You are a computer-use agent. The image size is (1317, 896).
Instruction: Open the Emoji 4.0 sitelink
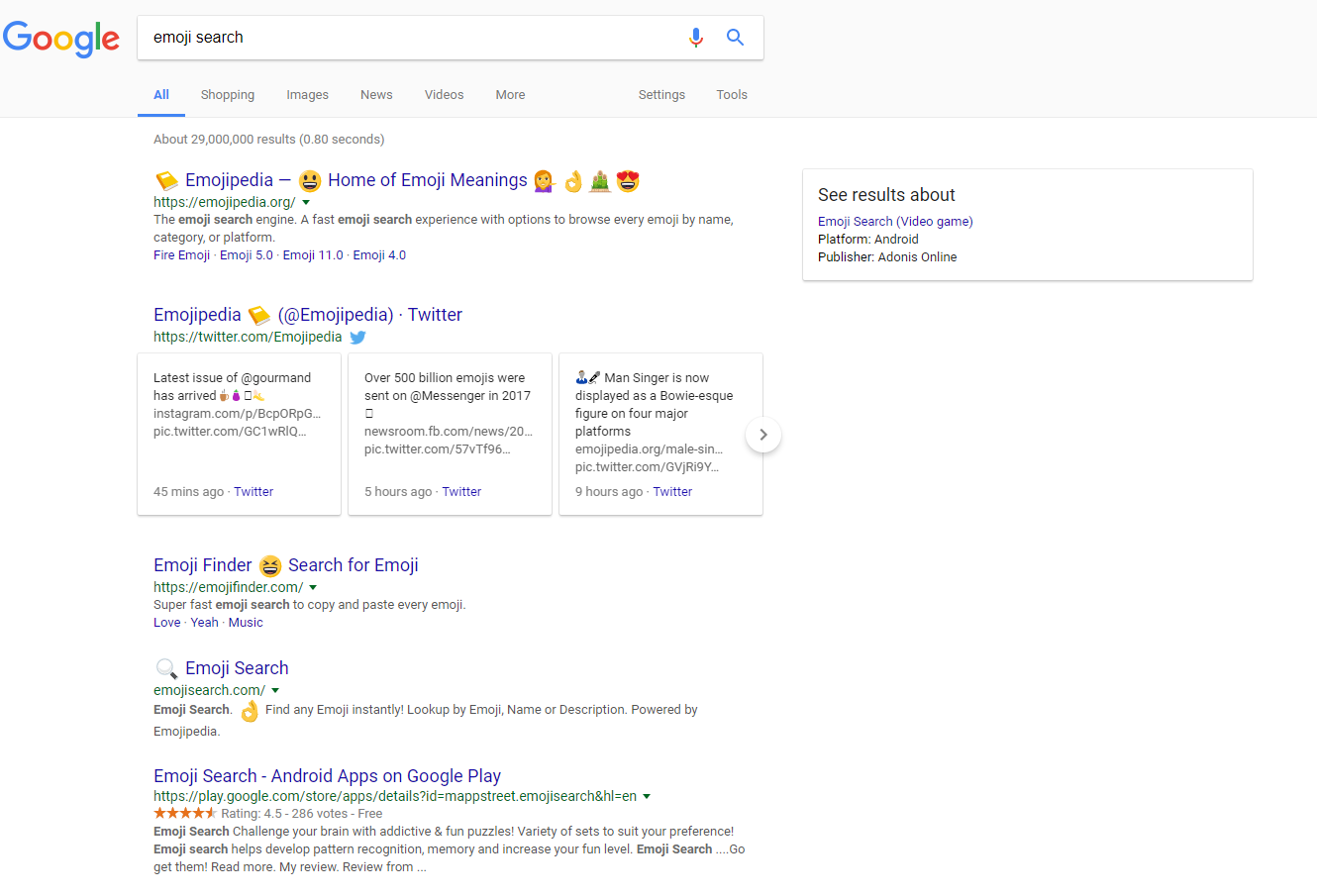(379, 255)
